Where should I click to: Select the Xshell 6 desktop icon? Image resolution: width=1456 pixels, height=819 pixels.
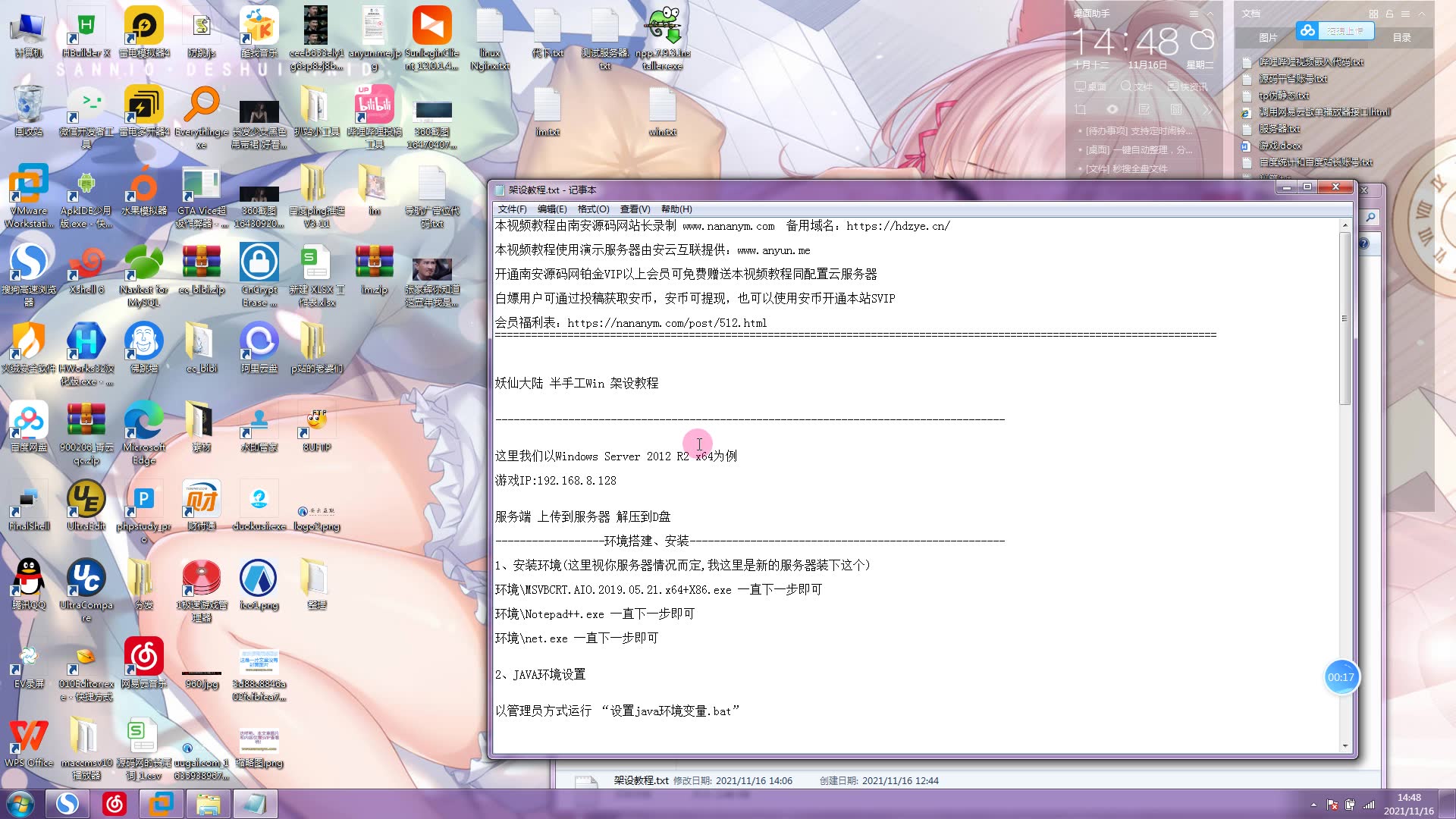click(86, 269)
